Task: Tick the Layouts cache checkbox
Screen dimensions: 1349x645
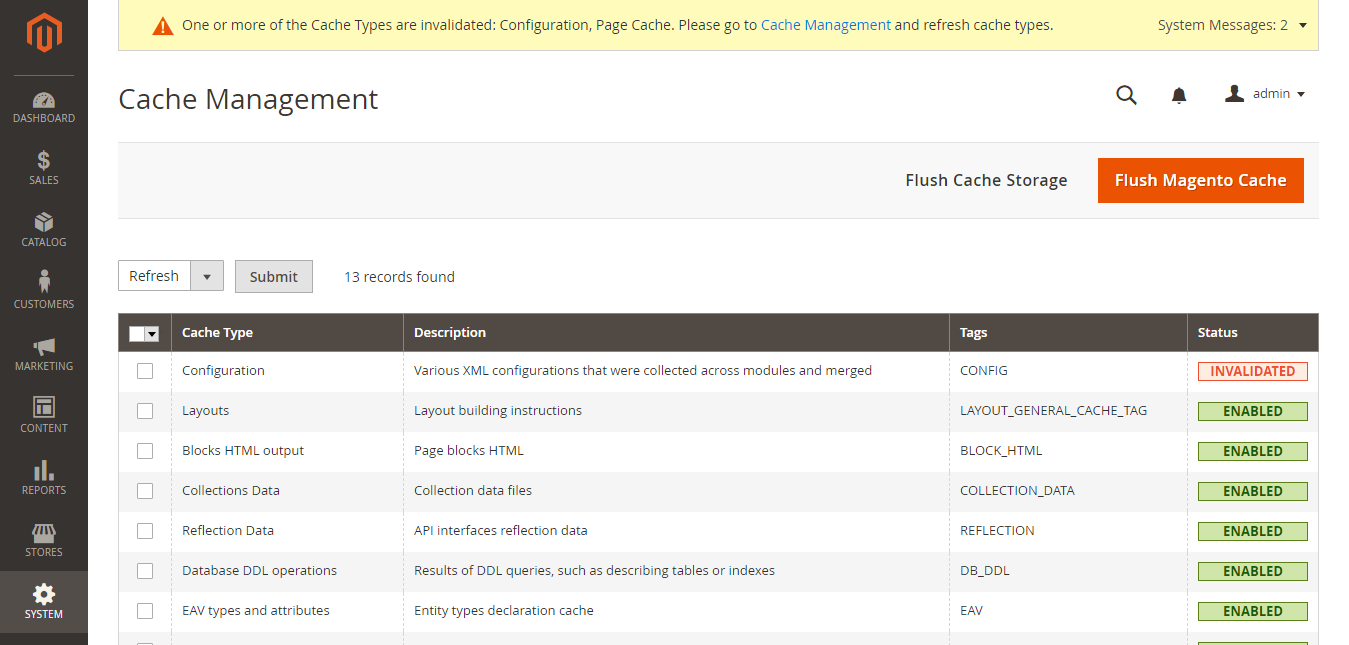Action: pos(145,411)
